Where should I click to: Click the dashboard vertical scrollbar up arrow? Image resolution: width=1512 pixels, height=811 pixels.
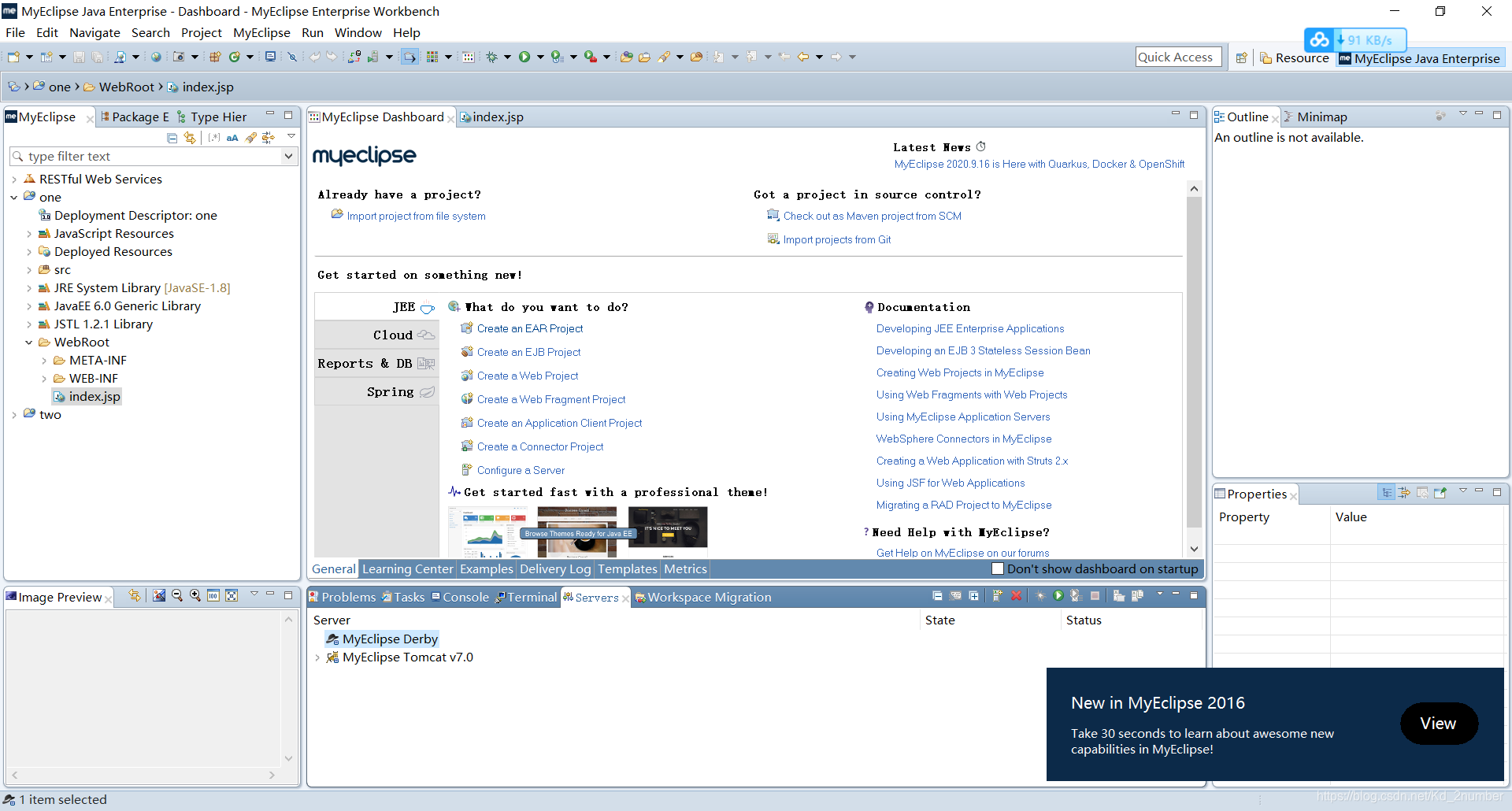1194,189
